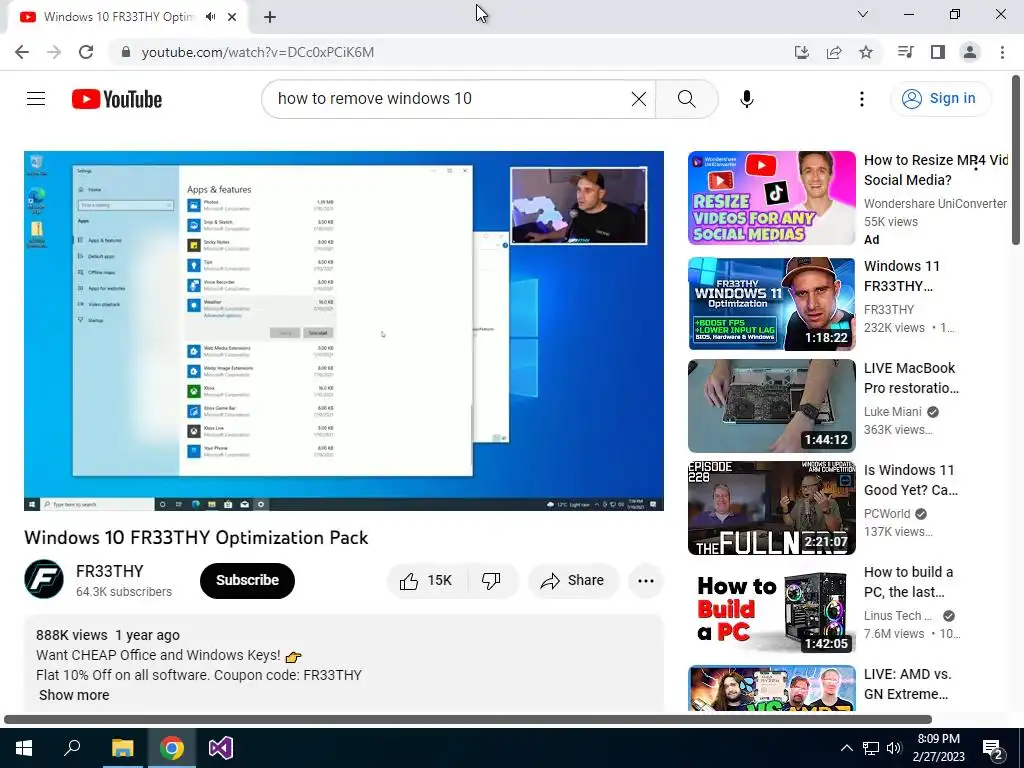Open Wondershare UniConverter advertiser name
The height and width of the screenshot is (768, 1024).
(935, 204)
